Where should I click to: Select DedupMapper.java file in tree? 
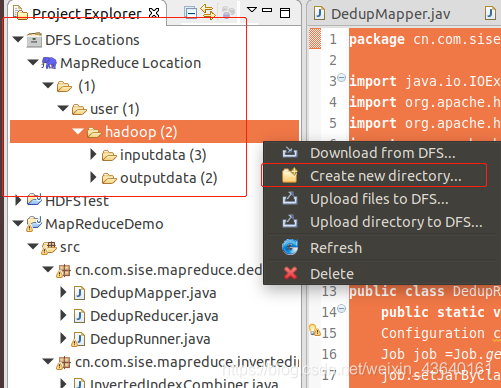(x=153, y=293)
